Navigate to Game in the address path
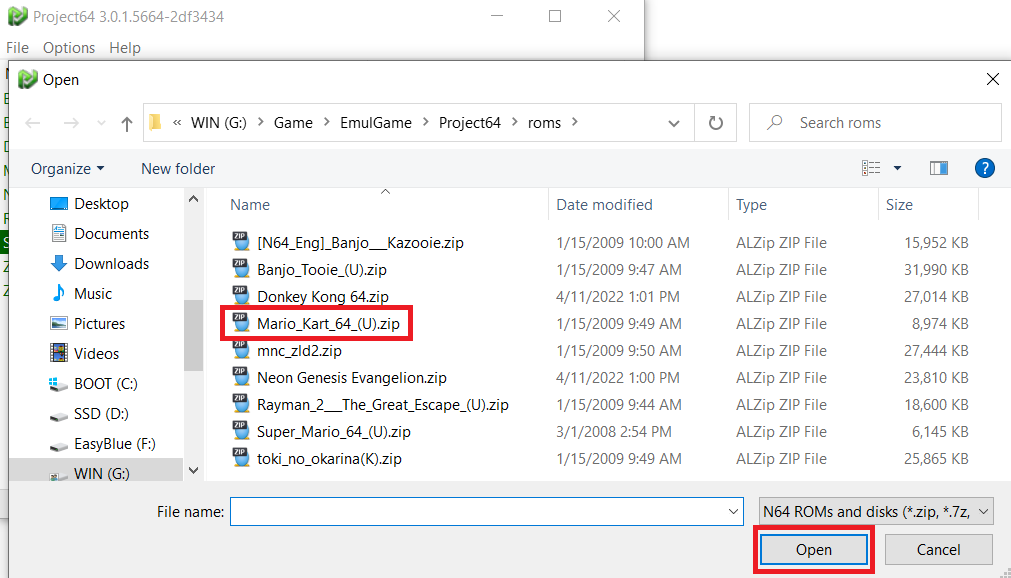This screenshot has width=1011, height=578. coord(293,123)
